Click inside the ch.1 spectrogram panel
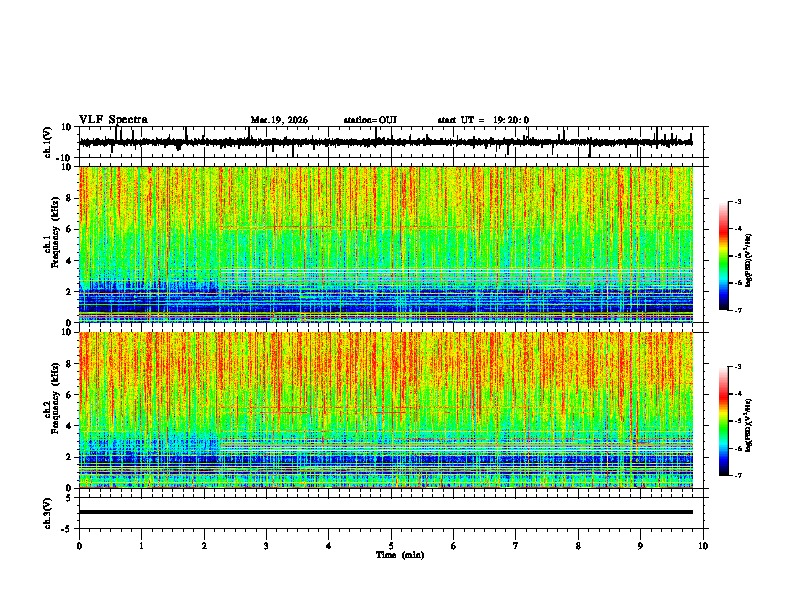The width and height of the screenshot is (792, 612). click(386, 244)
